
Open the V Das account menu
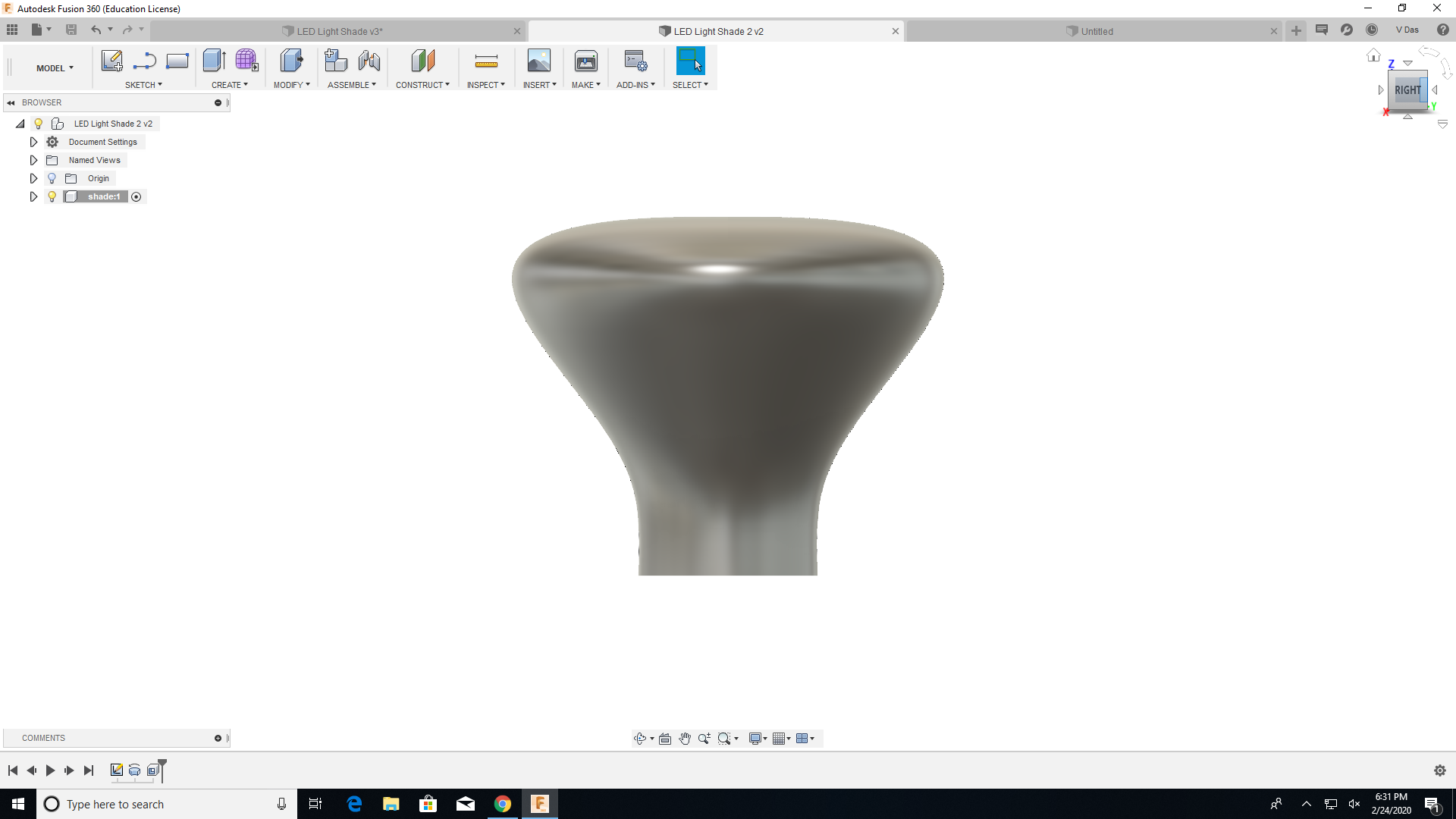[x=1407, y=30]
